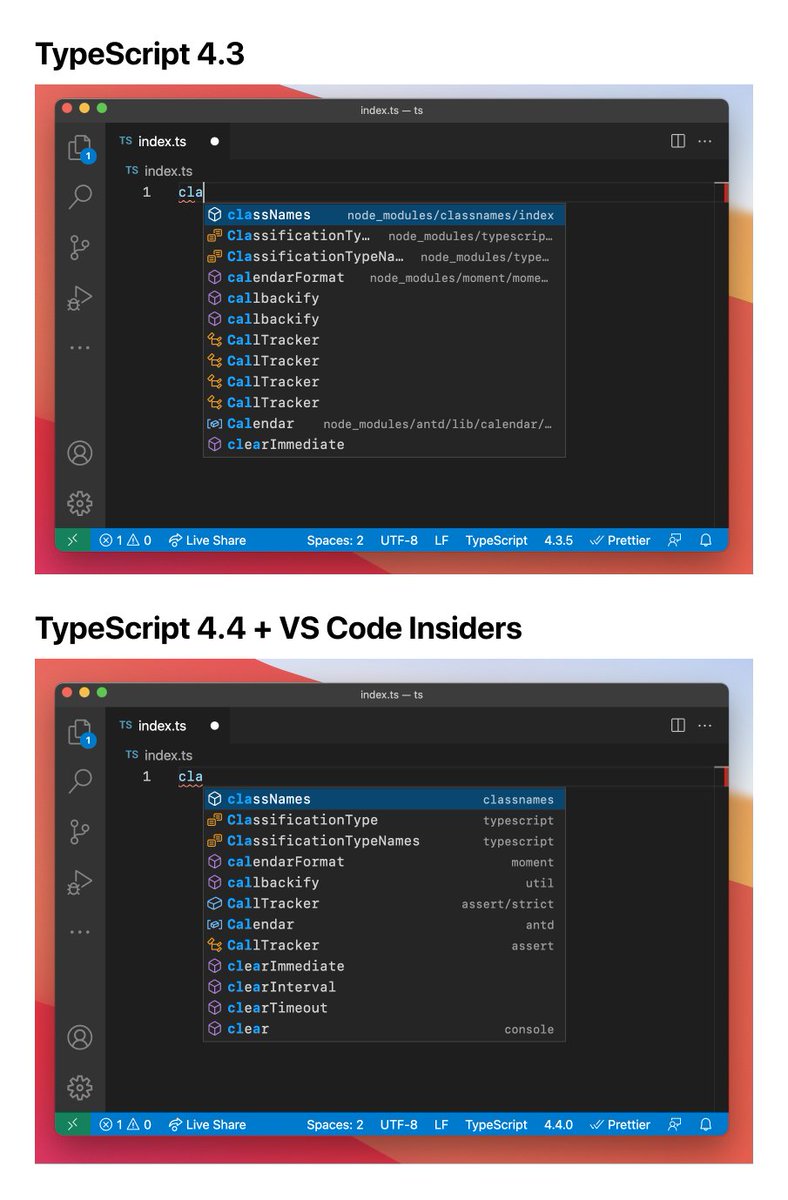The height and width of the screenshot is (1200, 788).
Task: Open Manage gear in TypeScript 4.3 window
Action: (x=80, y=503)
